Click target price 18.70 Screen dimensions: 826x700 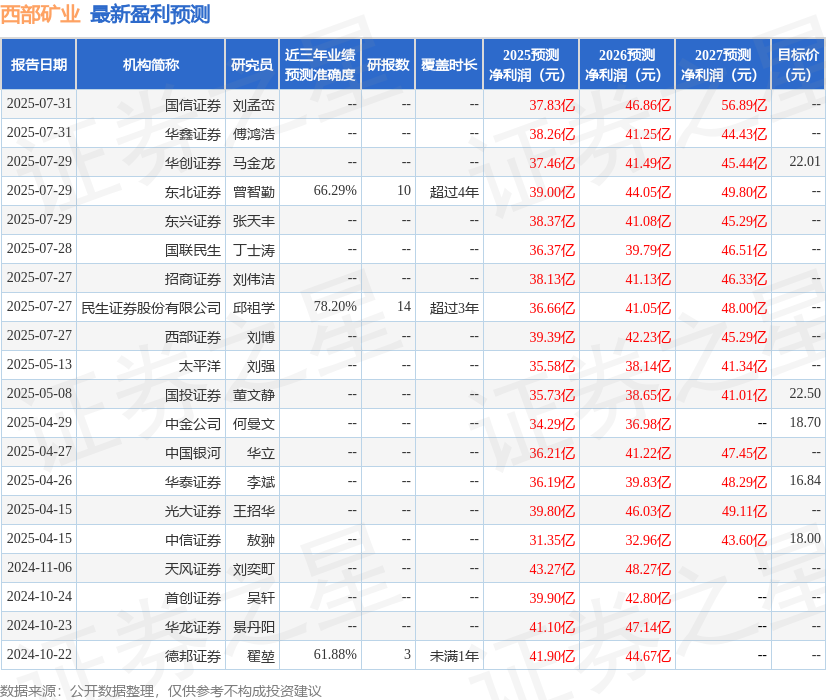[x=805, y=422]
